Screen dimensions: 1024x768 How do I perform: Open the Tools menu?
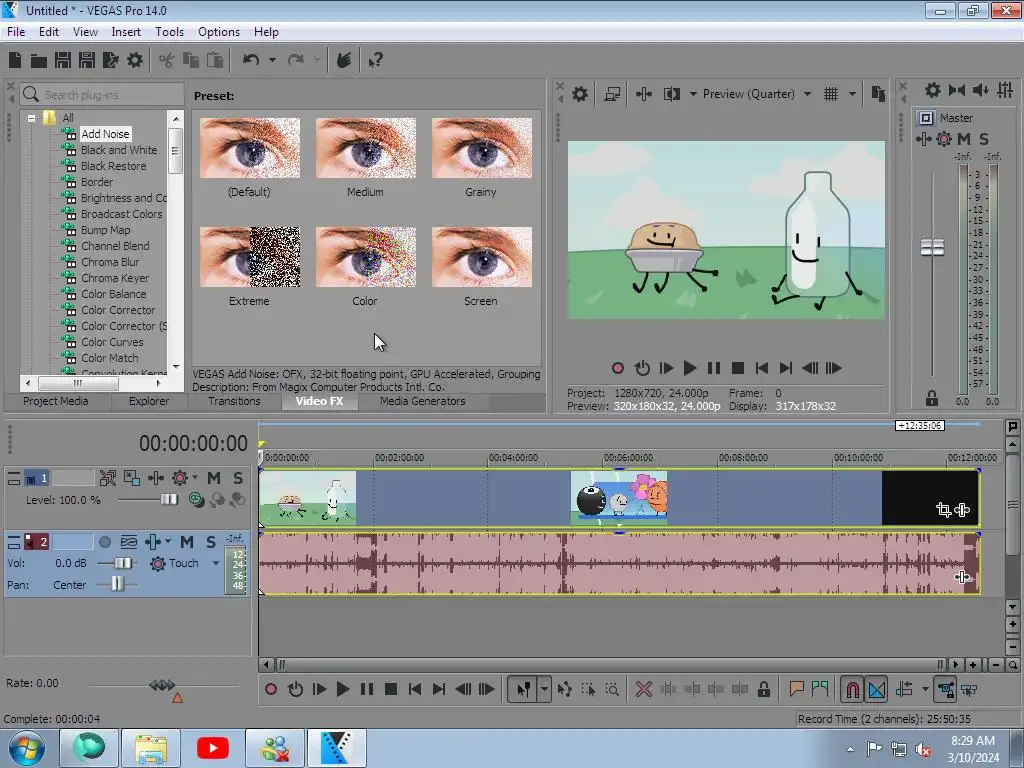(x=169, y=32)
